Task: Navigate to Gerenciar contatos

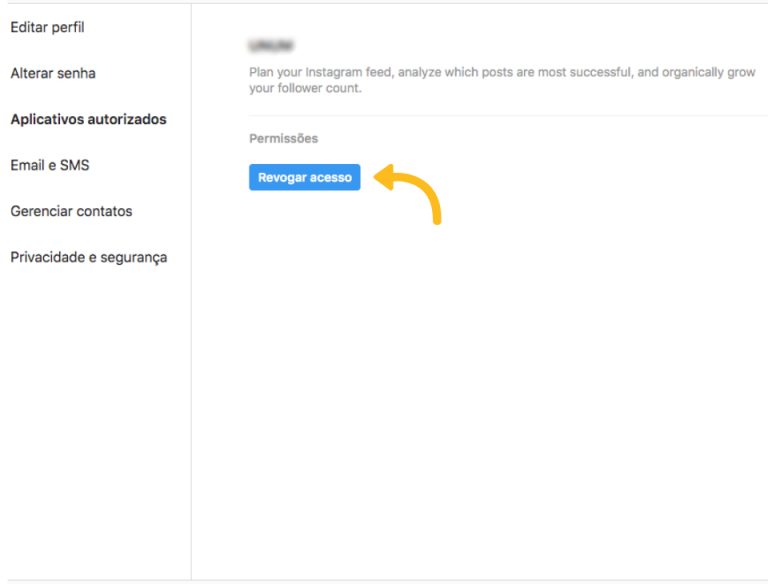Action: [71, 211]
